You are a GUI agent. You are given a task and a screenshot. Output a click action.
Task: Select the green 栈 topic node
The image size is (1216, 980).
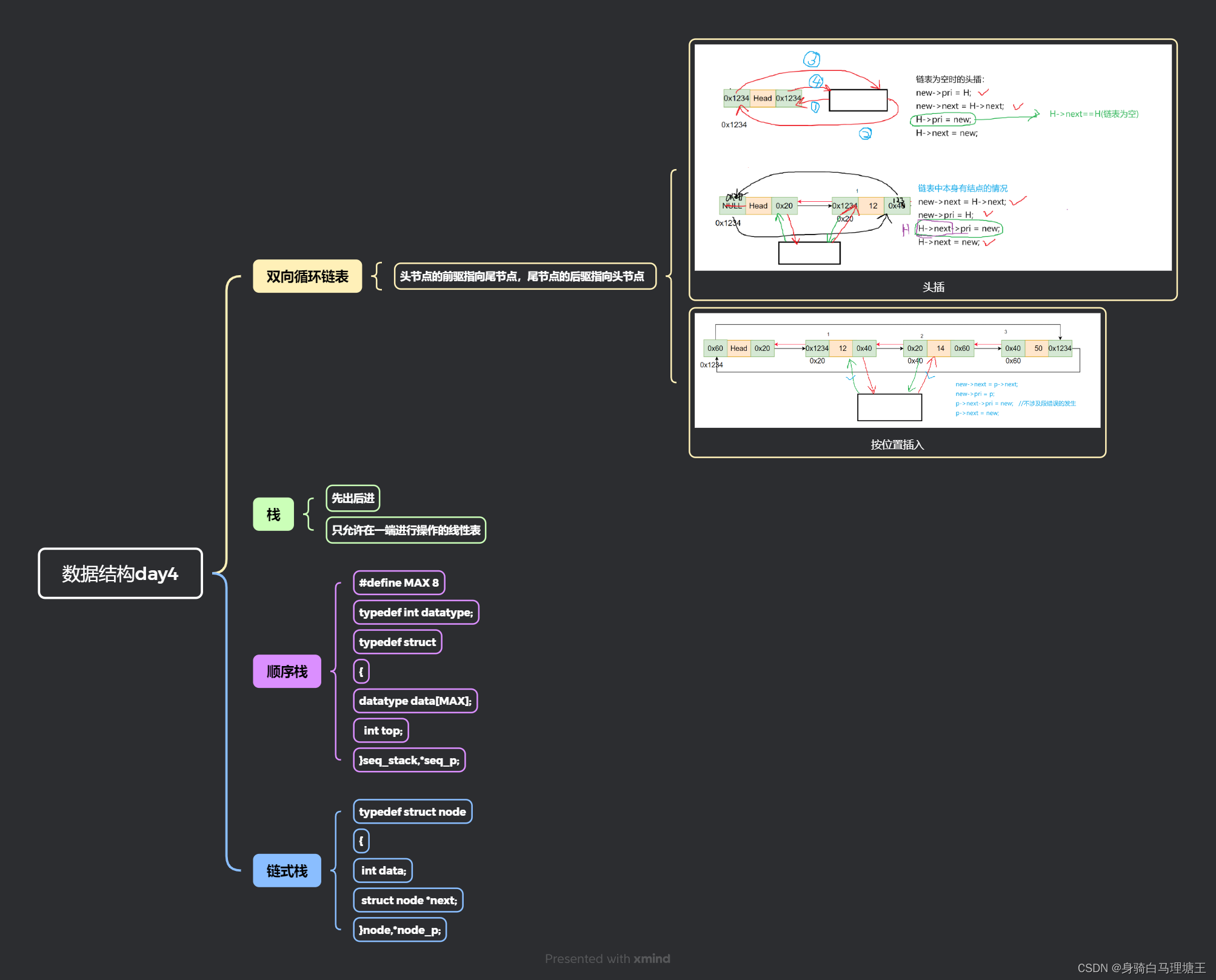pyautogui.click(x=273, y=515)
